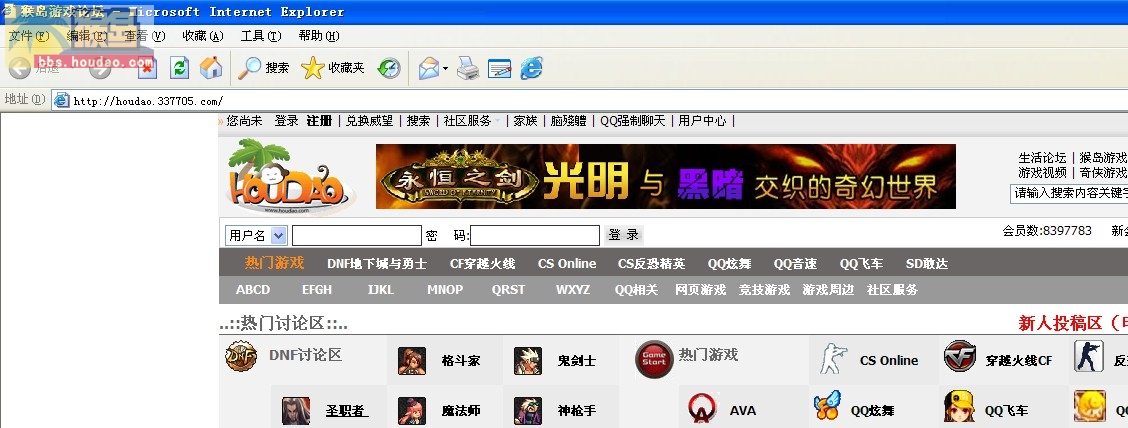Open the 兑换威望 link
Screen dimensions: 1128x428
coord(370,121)
